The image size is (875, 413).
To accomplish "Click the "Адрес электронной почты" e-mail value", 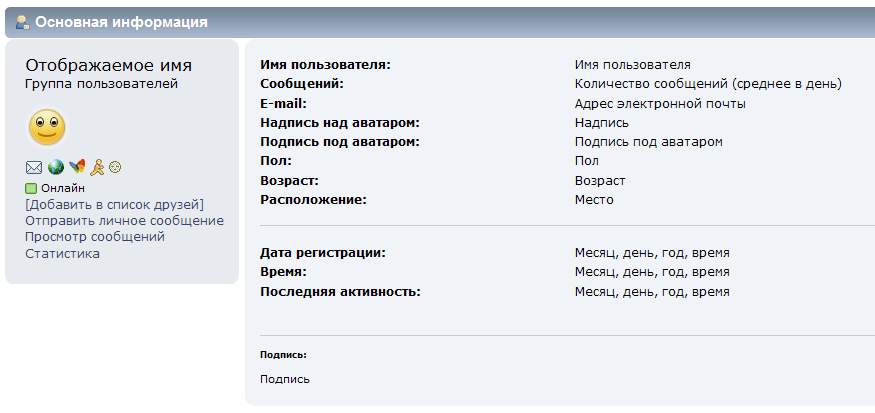I will pyautogui.click(x=660, y=104).
